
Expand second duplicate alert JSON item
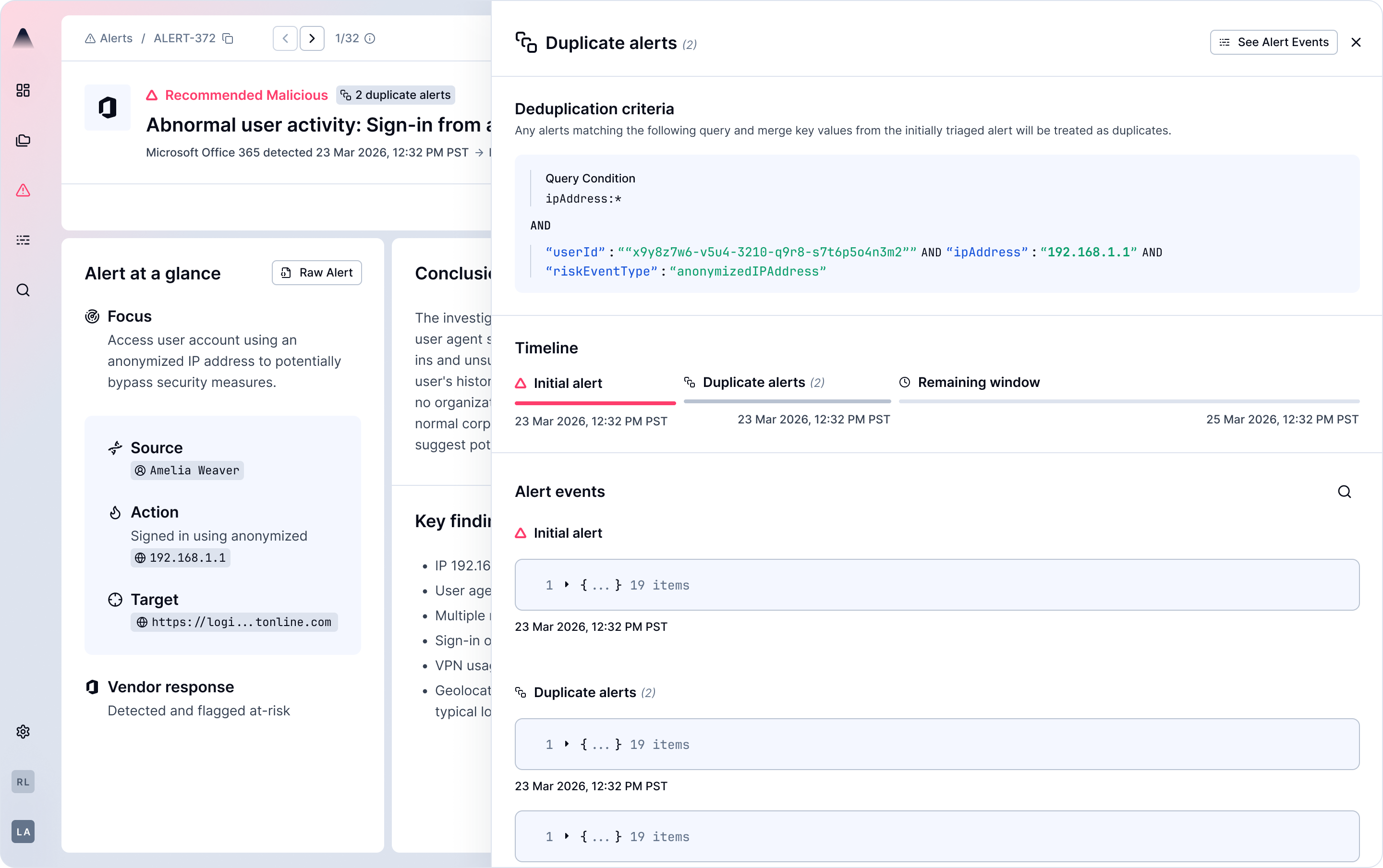point(567,836)
